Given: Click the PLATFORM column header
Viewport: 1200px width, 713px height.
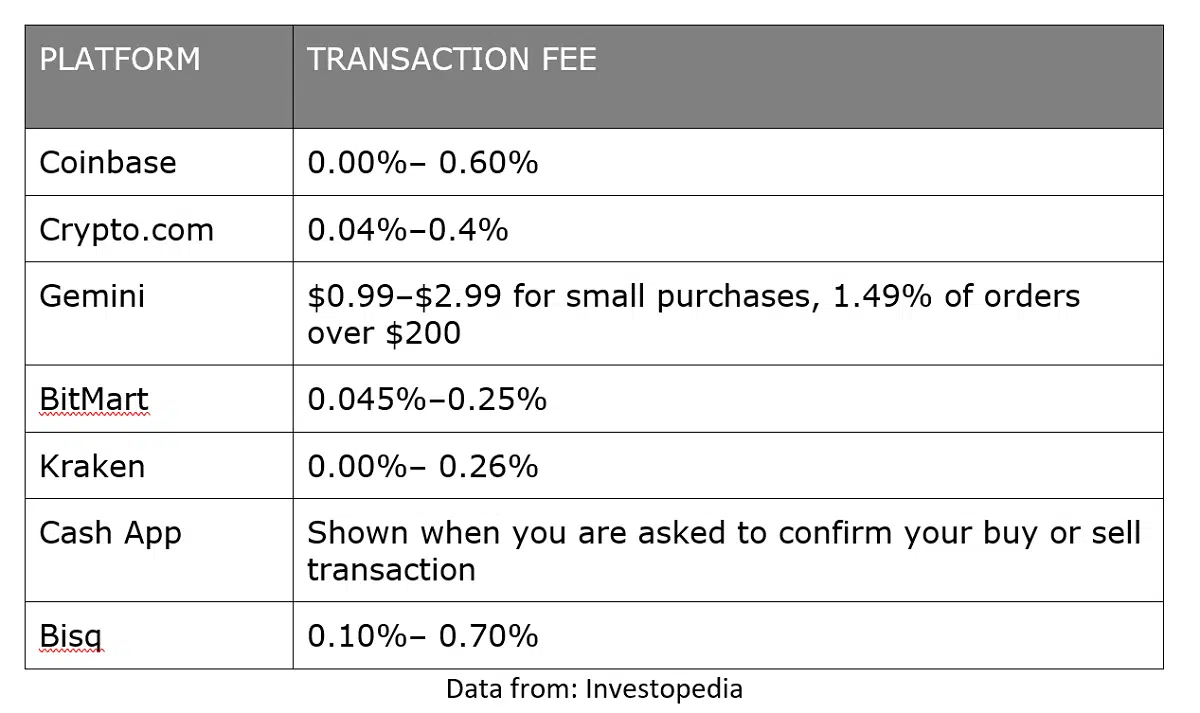Looking at the screenshot, I should click(119, 59).
